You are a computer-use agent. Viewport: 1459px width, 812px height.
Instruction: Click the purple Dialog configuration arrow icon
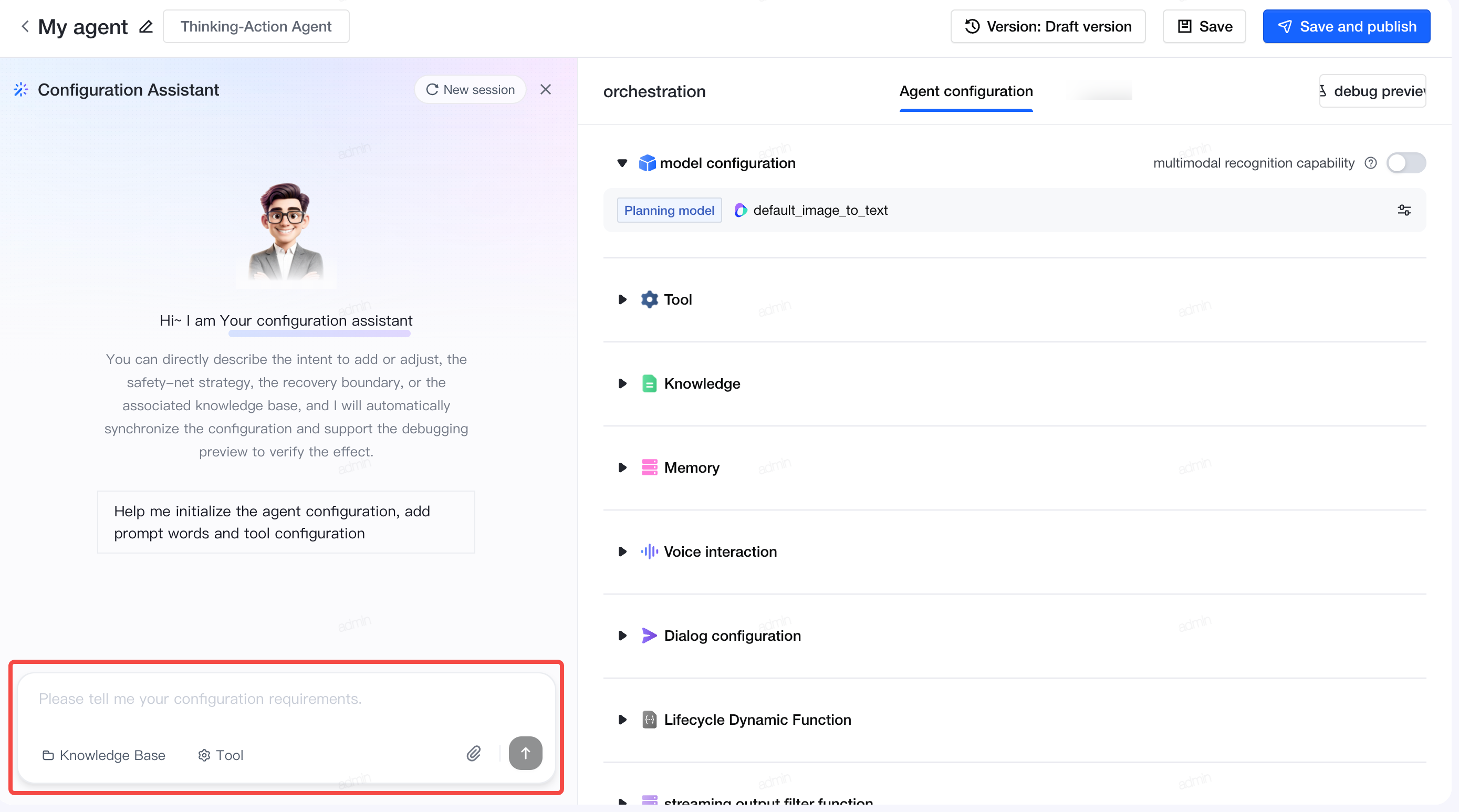(649, 636)
